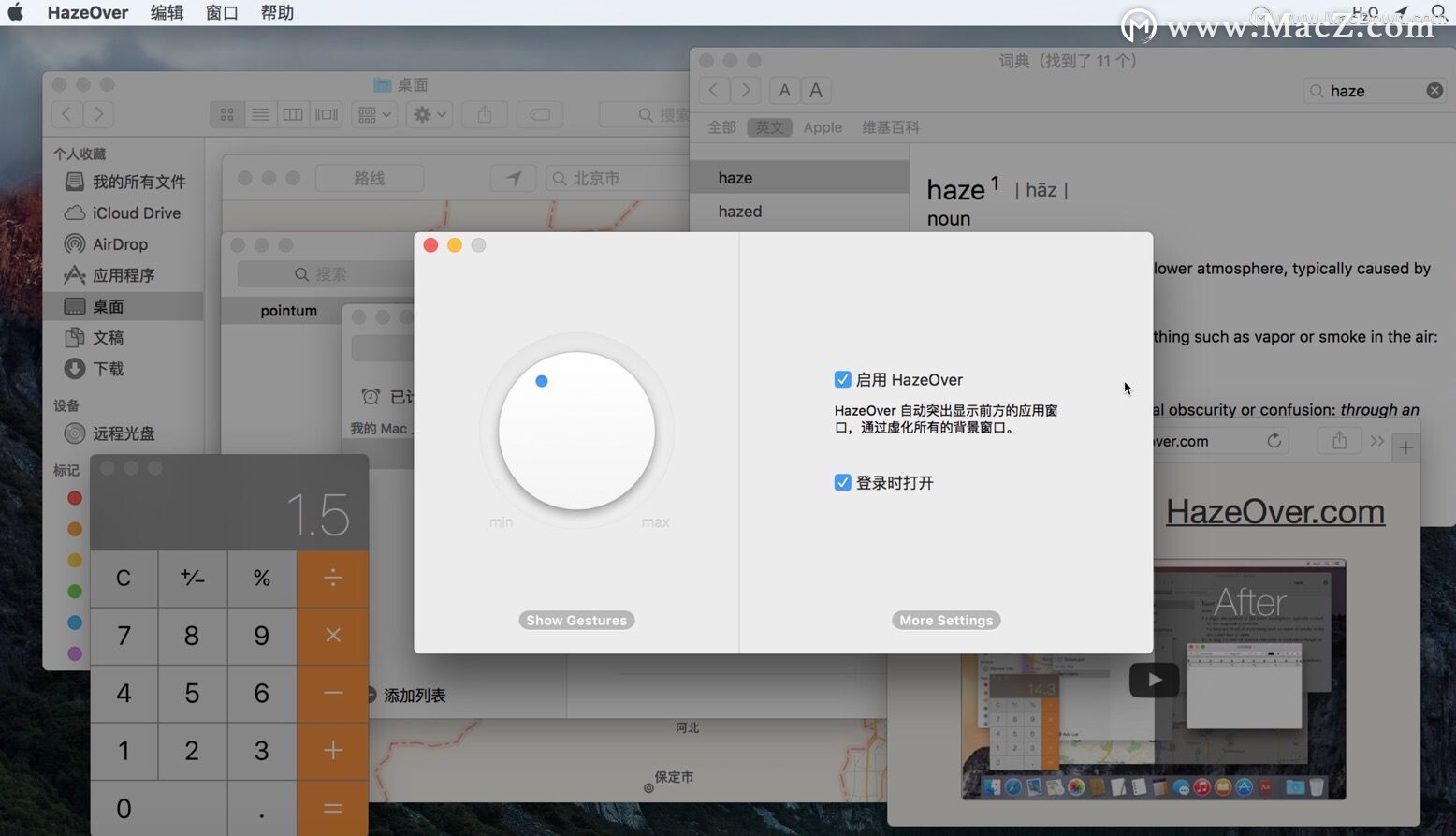The image size is (1456, 836).
Task: Open 远程光盘 in Finder sidebar
Action: (x=124, y=433)
